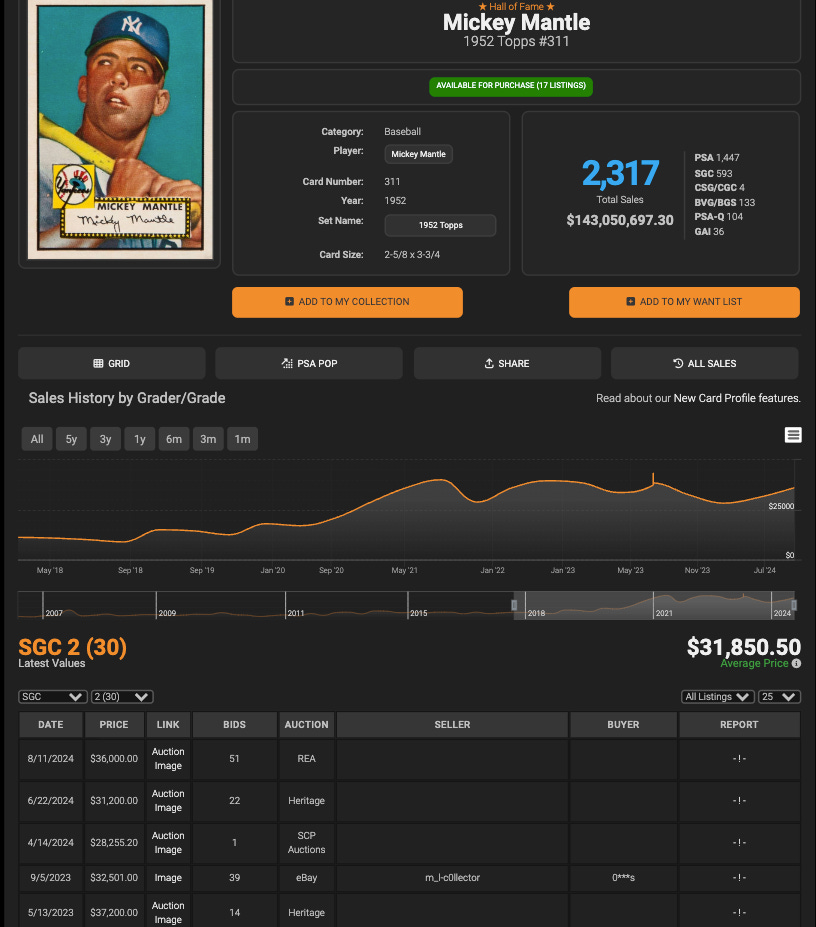Image resolution: width=816 pixels, height=927 pixels.
Task: Sort table by BIDS column header
Action: pyautogui.click(x=234, y=725)
